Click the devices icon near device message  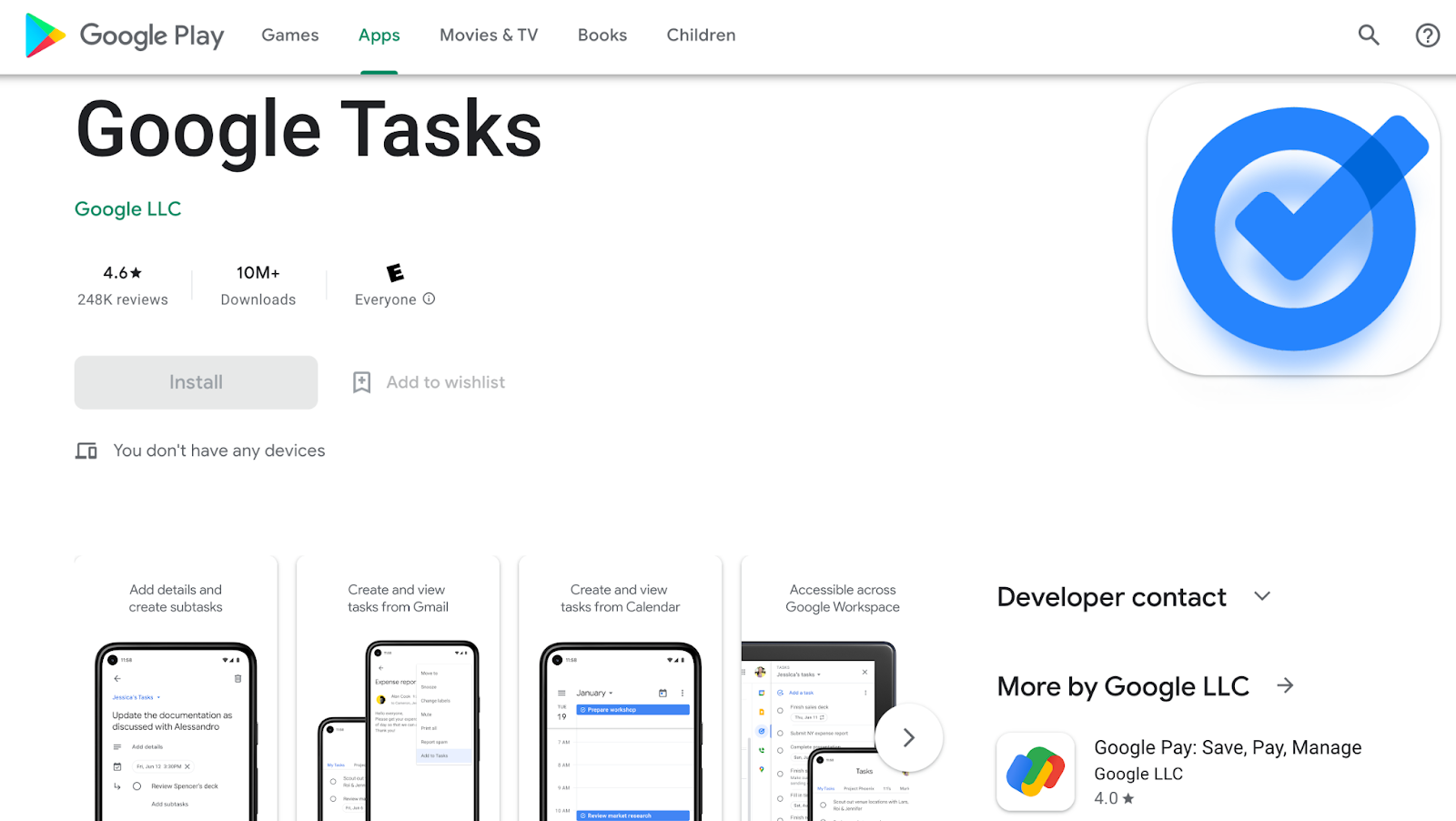click(86, 450)
